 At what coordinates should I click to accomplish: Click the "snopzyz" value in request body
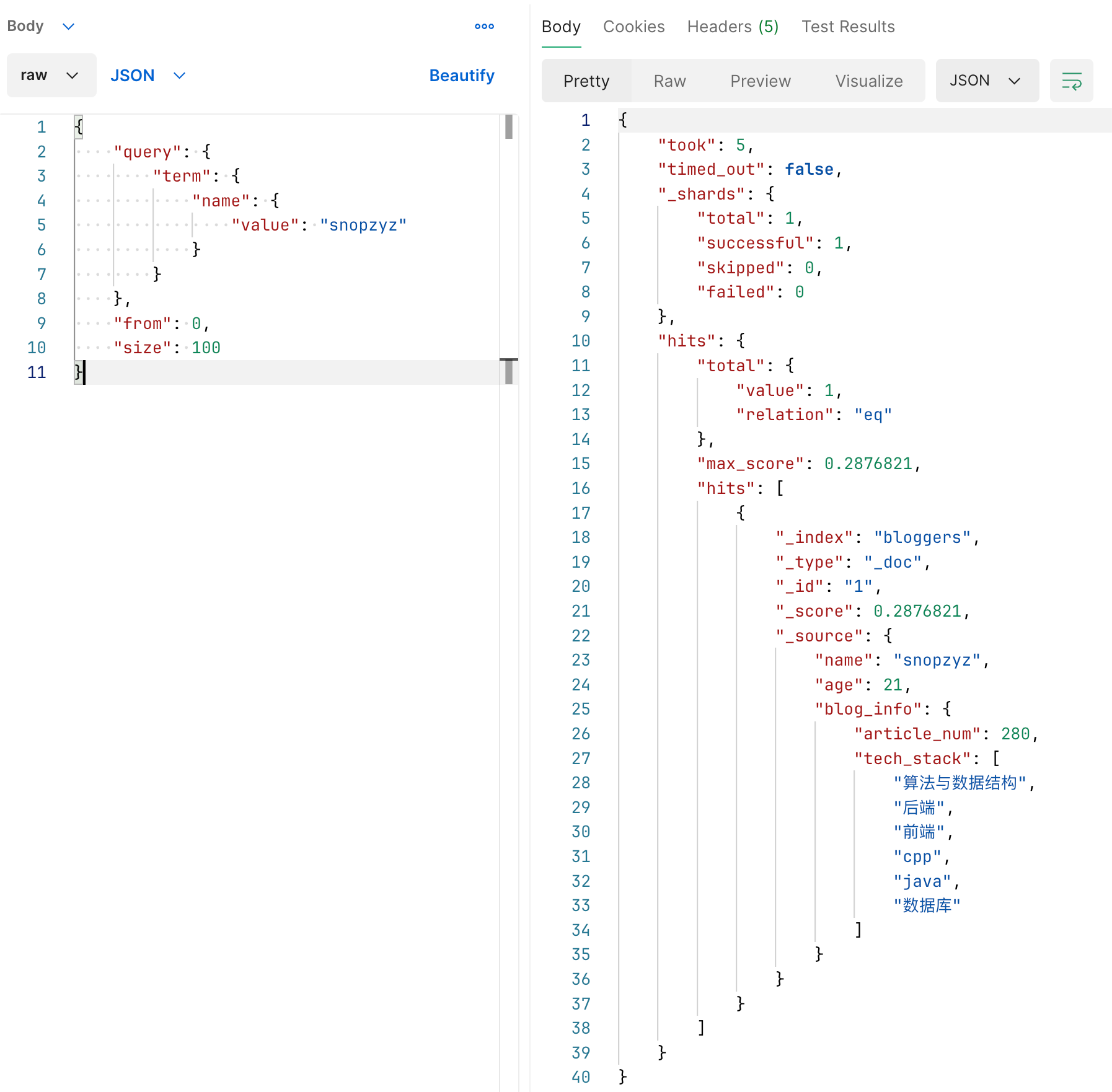click(363, 225)
